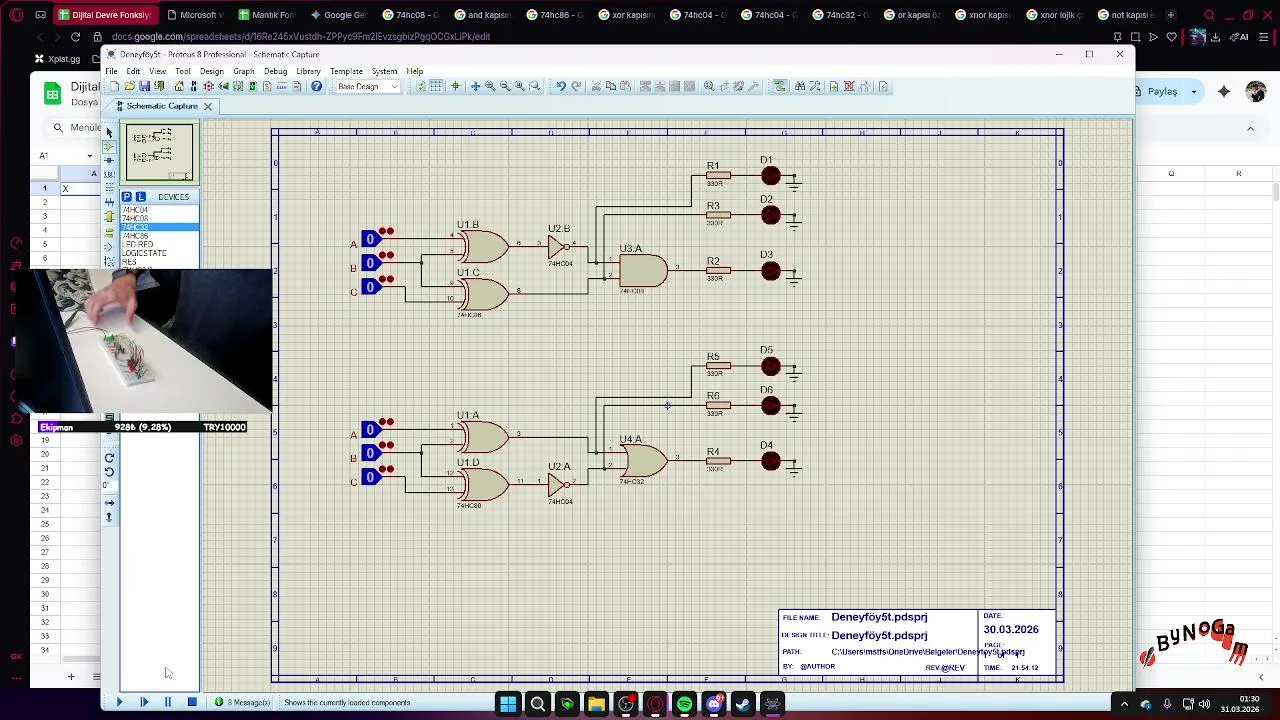Select the Component Mode tool
This screenshot has height=720, width=1280.
coord(109,147)
